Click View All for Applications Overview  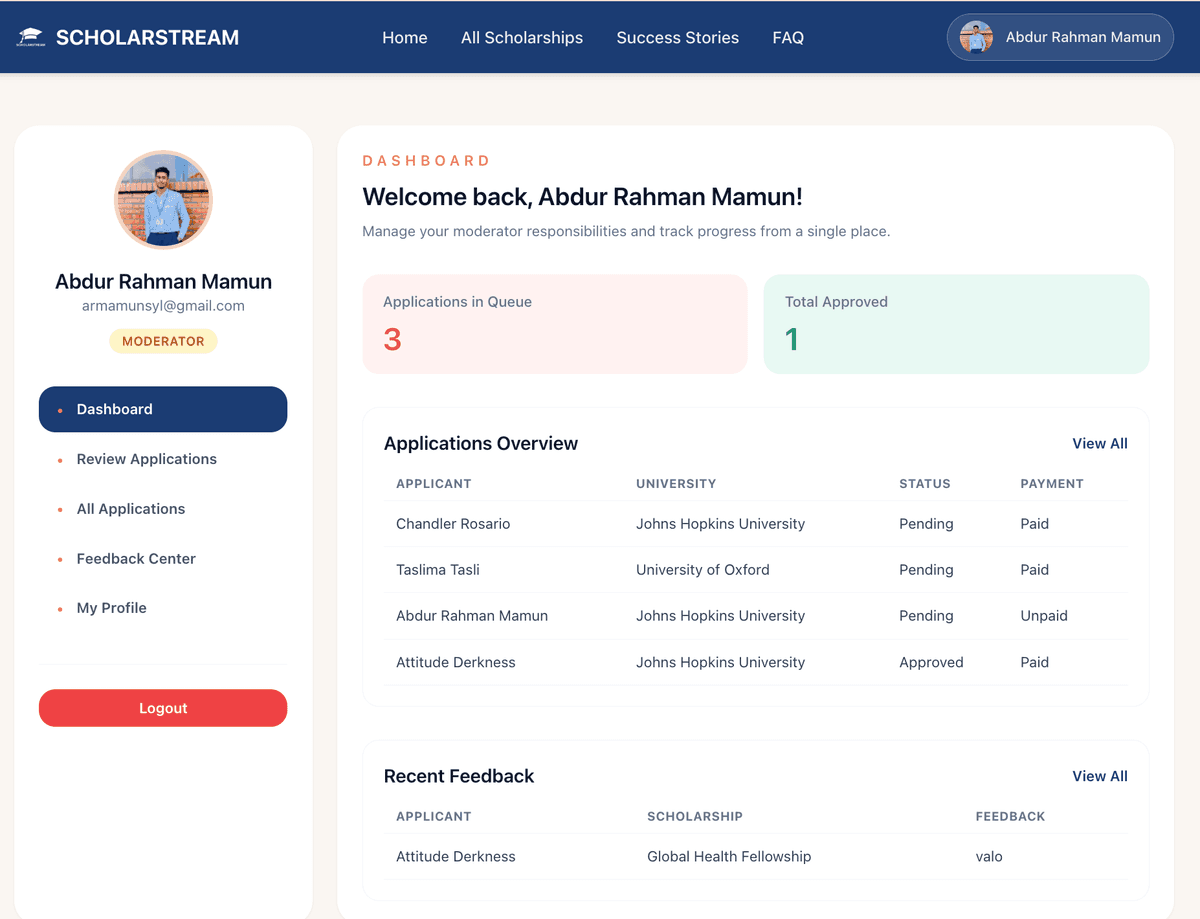click(x=1099, y=444)
